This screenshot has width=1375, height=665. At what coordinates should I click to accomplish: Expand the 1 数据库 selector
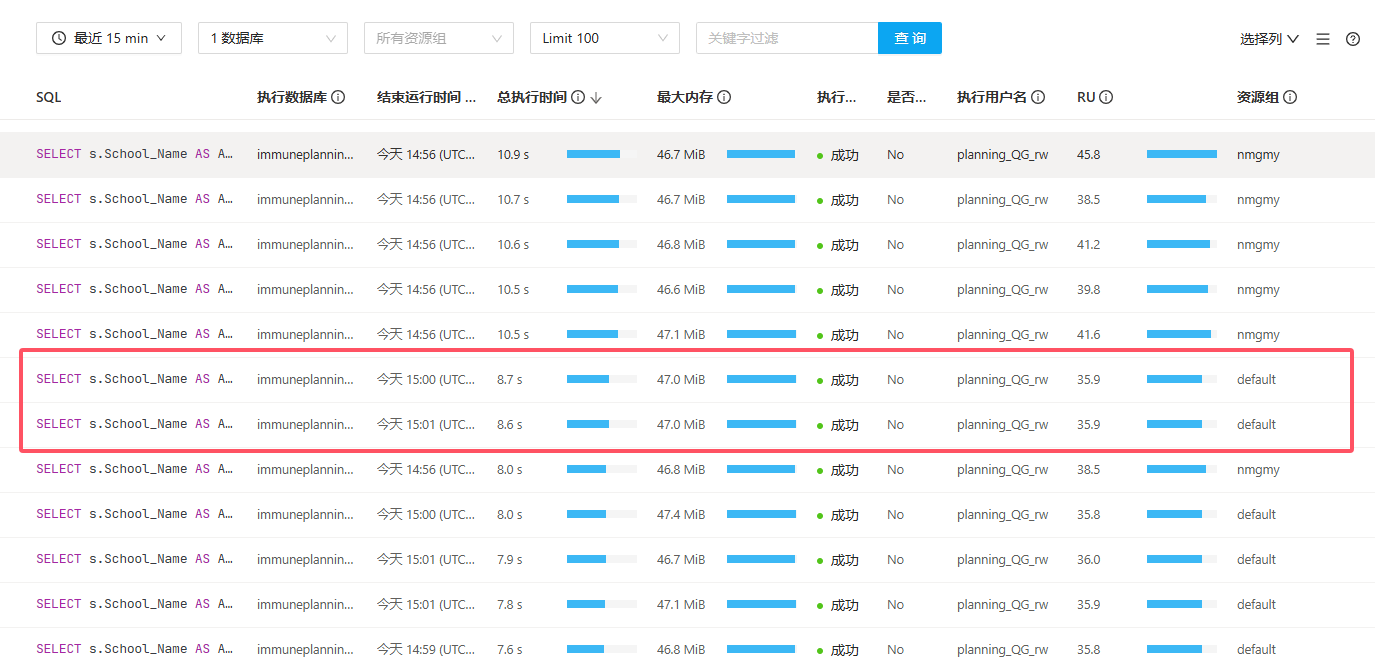(273, 38)
